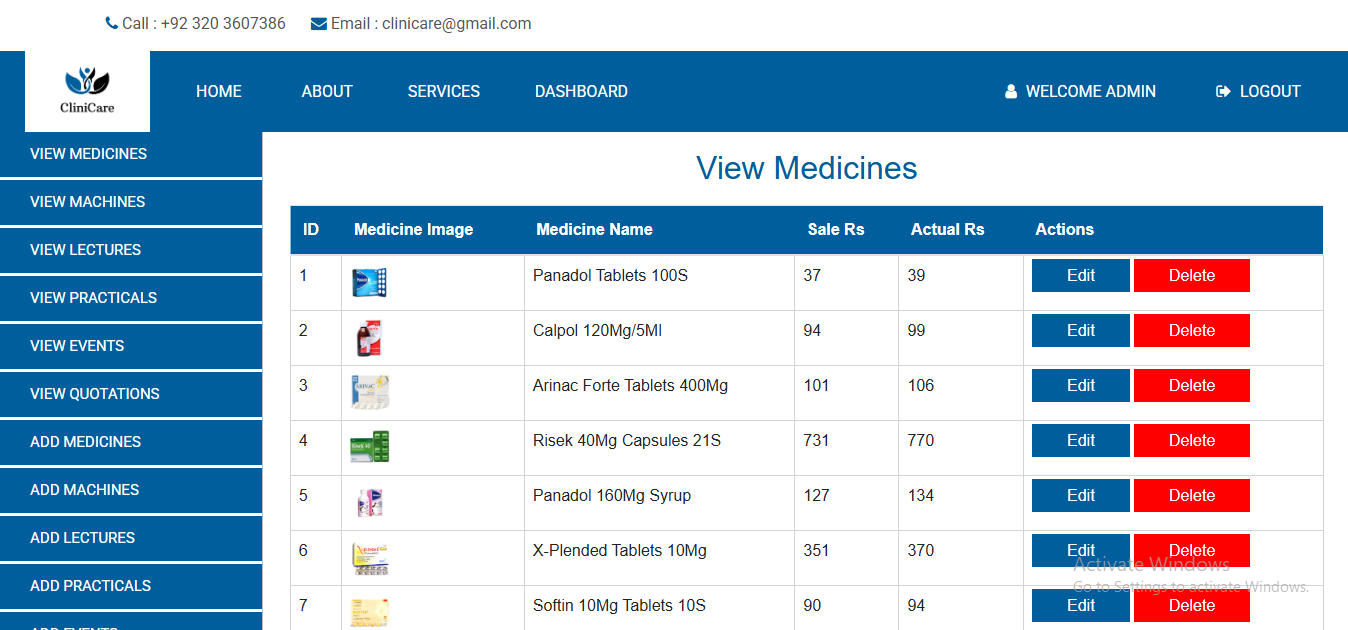Select the actual price 770
The width and height of the screenshot is (1348, 630).
[921, 440]
